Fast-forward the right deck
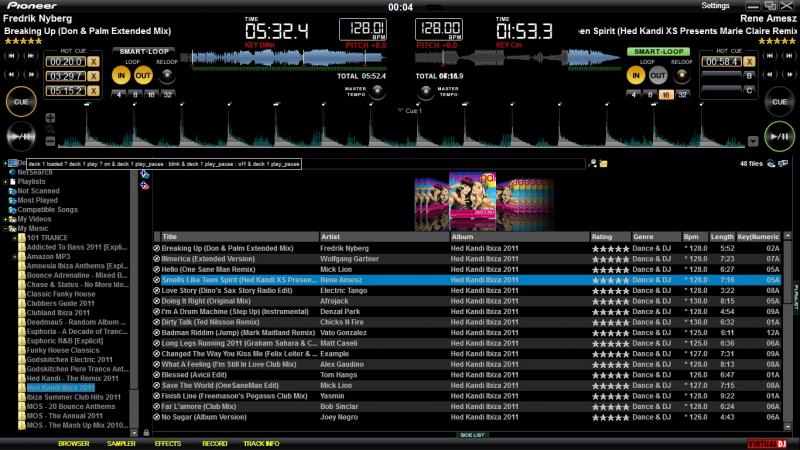 pyautogui.click(x=789, y=74)
